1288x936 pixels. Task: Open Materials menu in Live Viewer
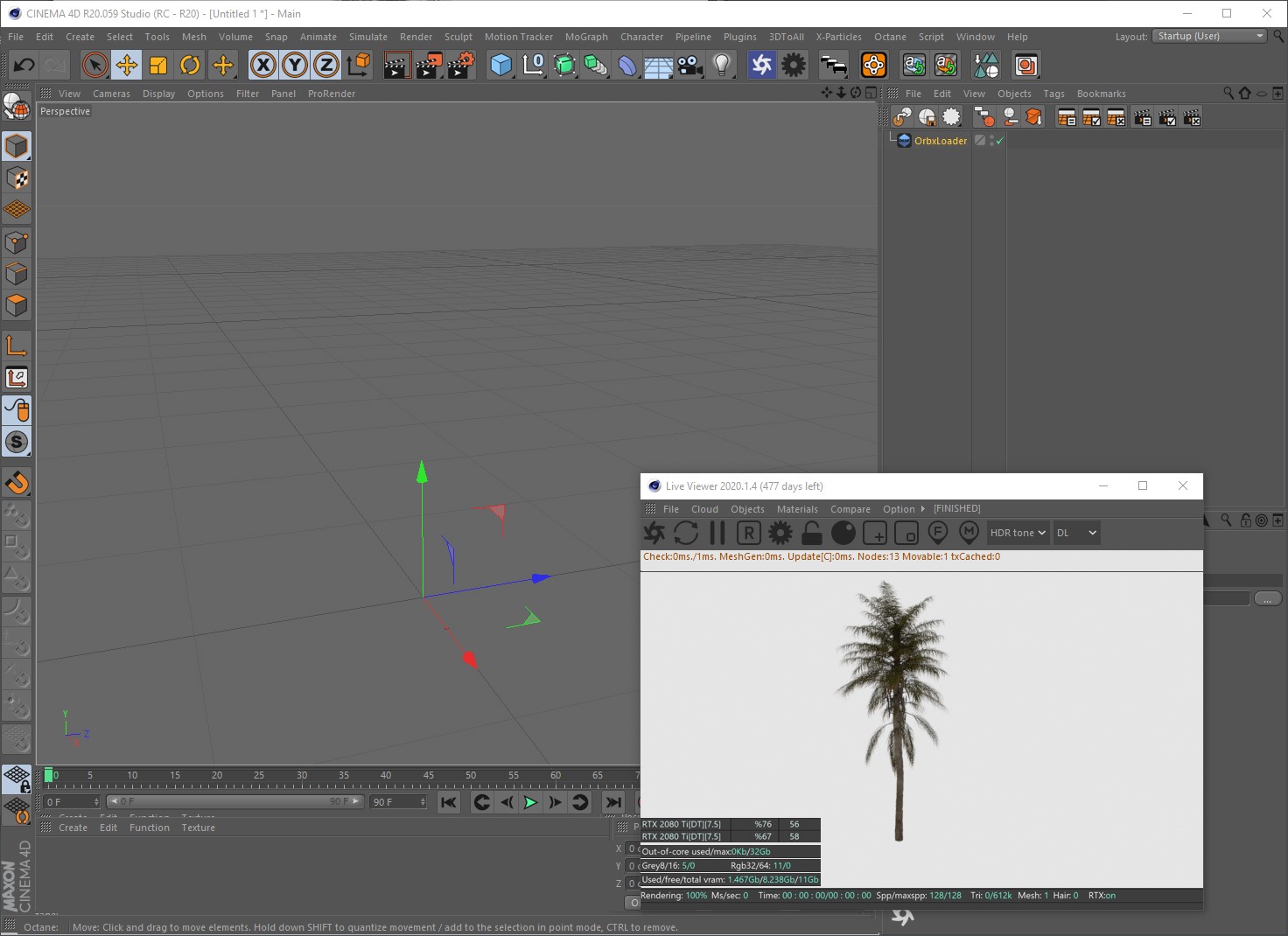coord(797,509)
